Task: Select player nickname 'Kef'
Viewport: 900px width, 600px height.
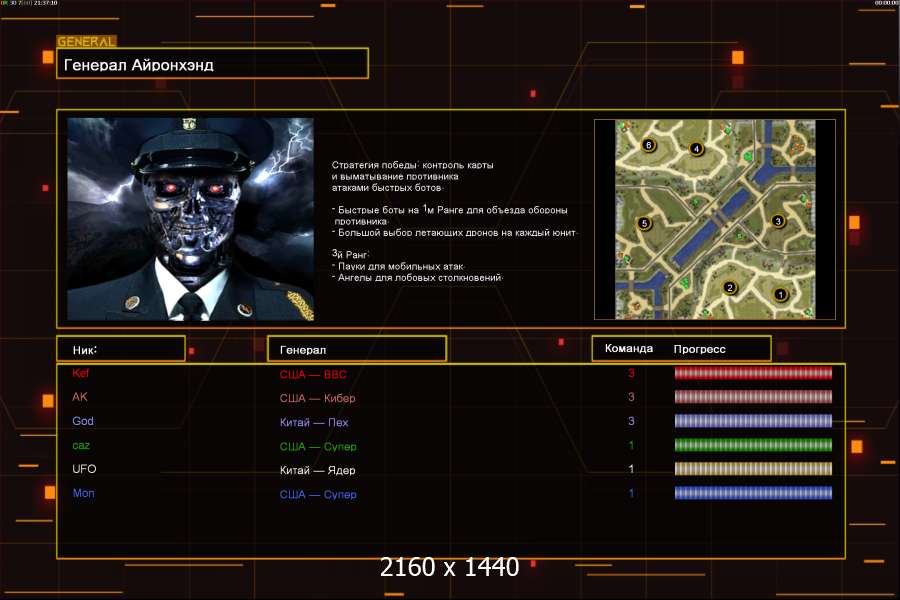Action: [x=80, y=373]
